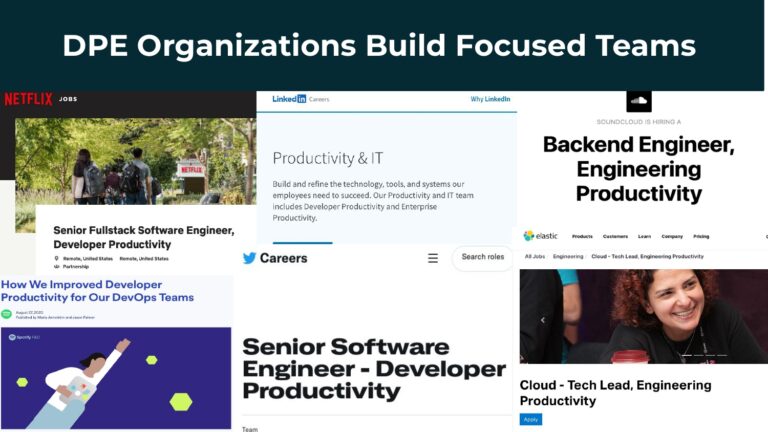Click the Engineering breadcrumb
The width and height of the screenshot is (768, 432).
[x=568, y=257]
